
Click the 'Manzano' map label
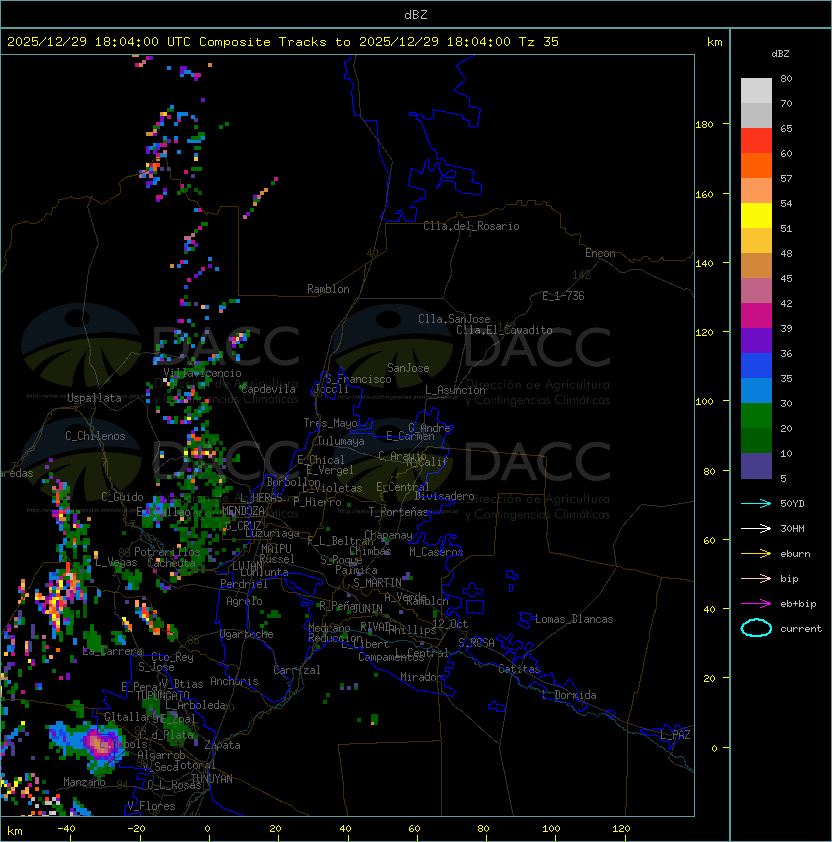click(x=84, y=782)
